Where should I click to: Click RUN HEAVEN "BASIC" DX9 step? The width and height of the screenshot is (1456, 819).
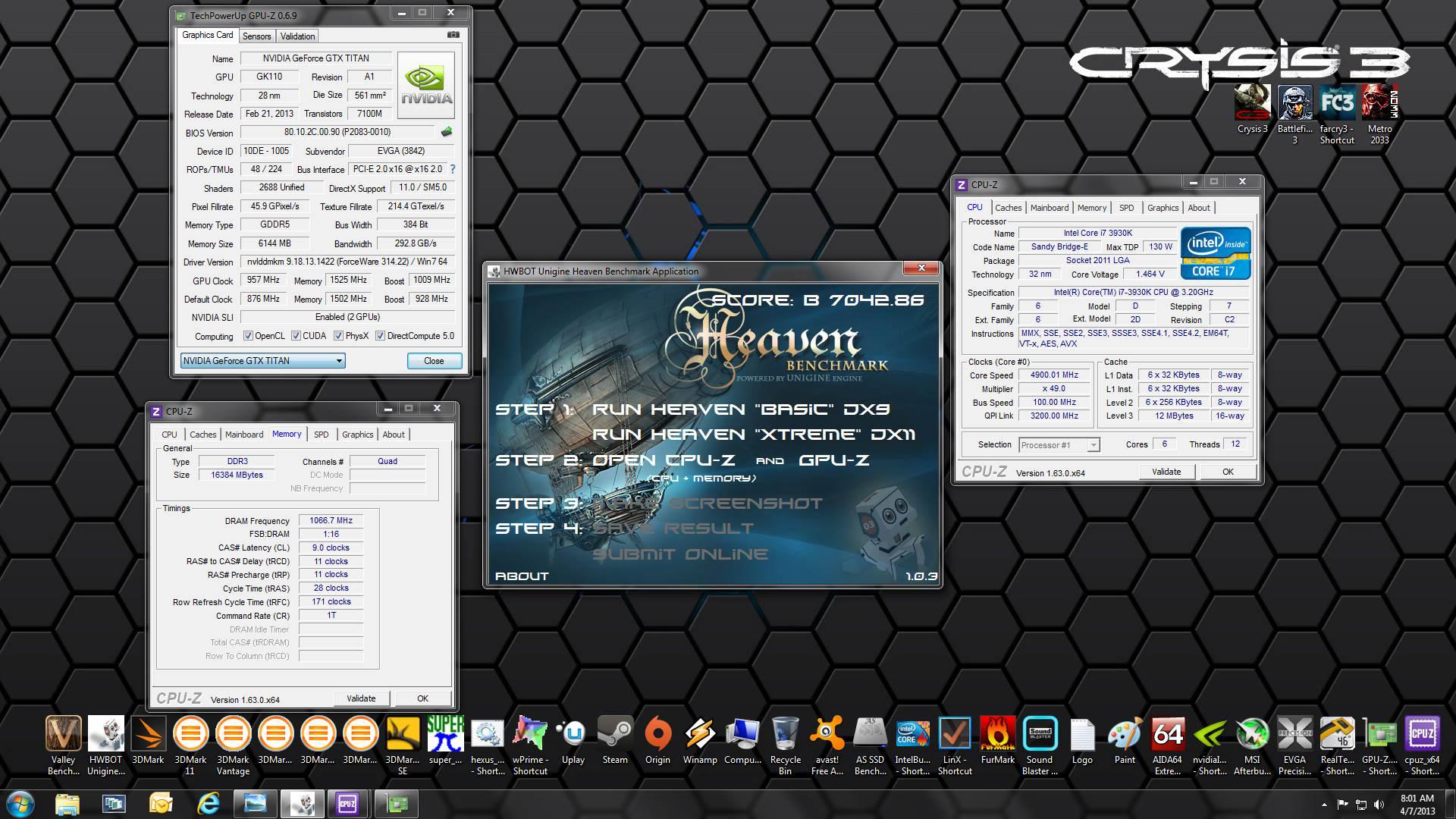[740, 409]
